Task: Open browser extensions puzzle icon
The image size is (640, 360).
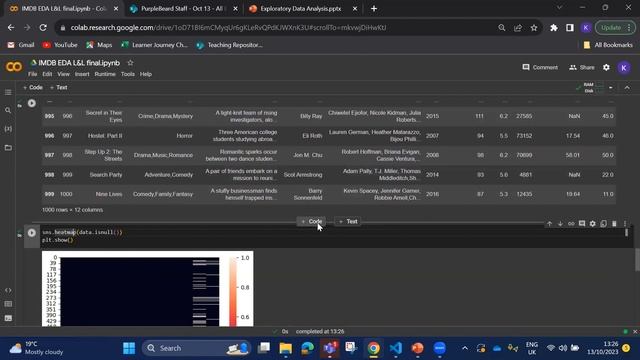Action: [x=553, y=28]
